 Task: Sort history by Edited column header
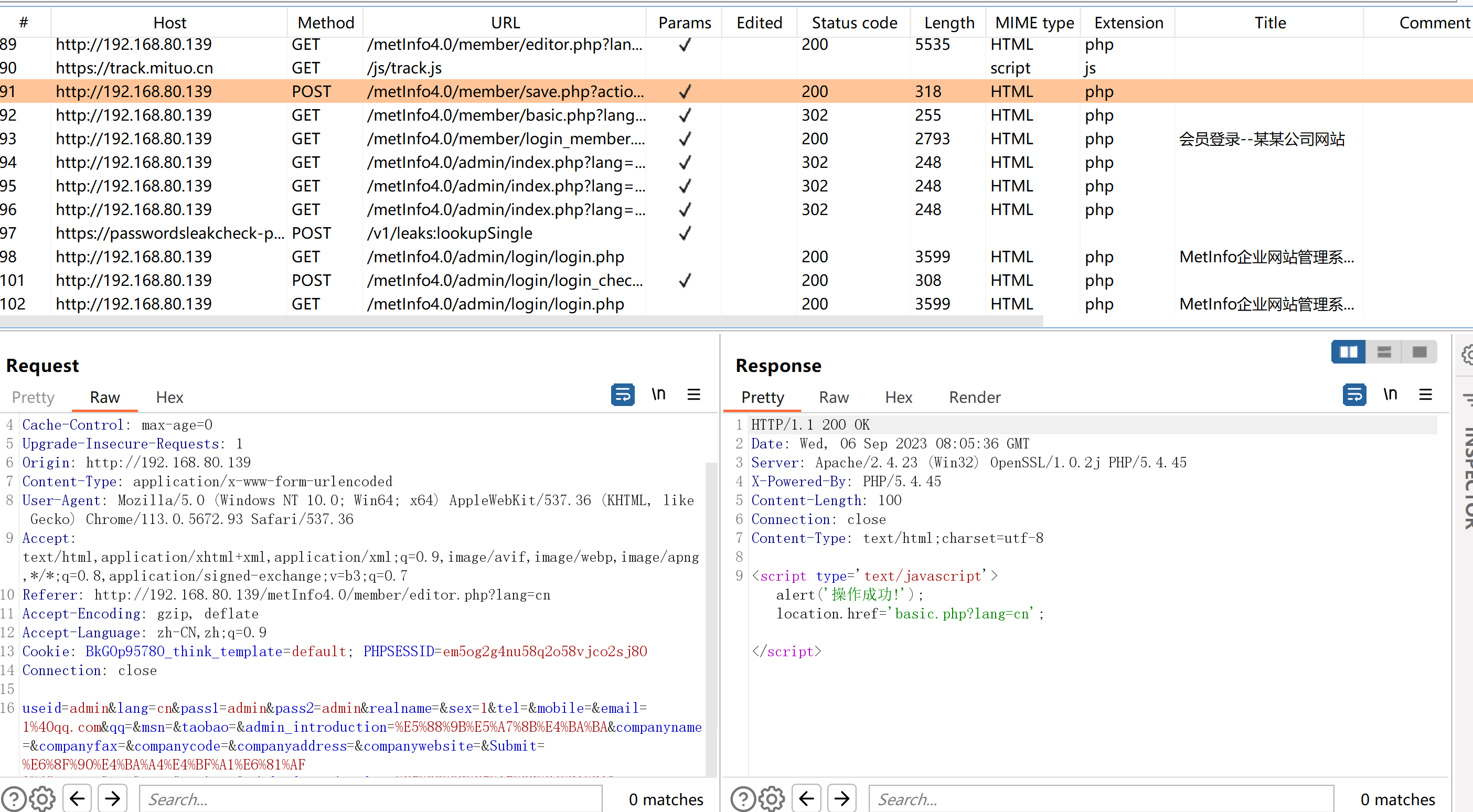[x=760, y=23]
